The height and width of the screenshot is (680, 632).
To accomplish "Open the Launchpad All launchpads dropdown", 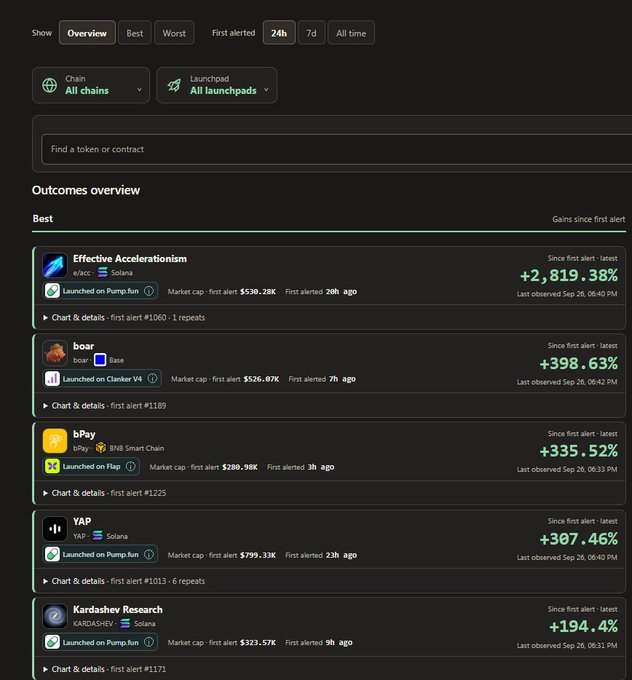I will coord(217,85).
